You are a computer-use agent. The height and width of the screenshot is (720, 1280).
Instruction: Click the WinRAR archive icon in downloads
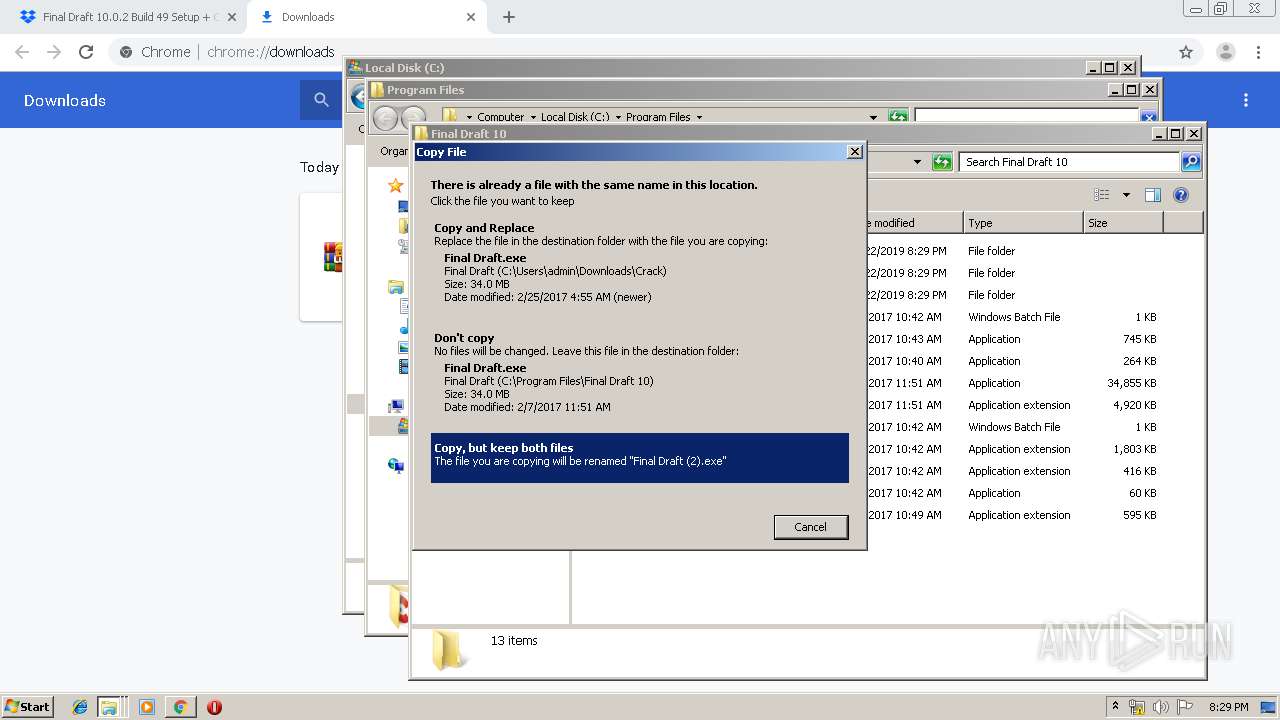tap(333, 257)
